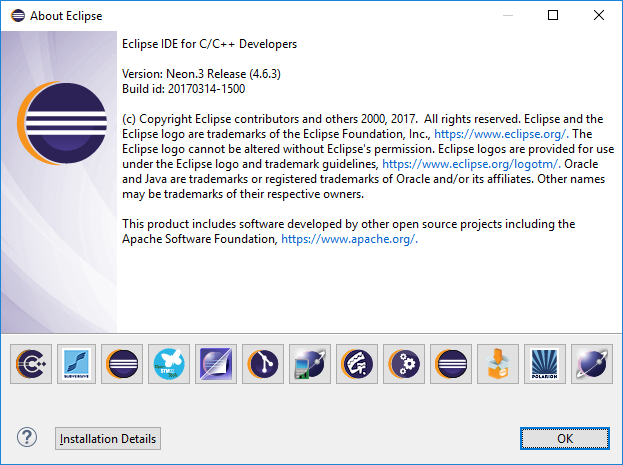Maximize the About Eclipse window
The width and height of the screenshot is (623, 465).
pos(553,15)
